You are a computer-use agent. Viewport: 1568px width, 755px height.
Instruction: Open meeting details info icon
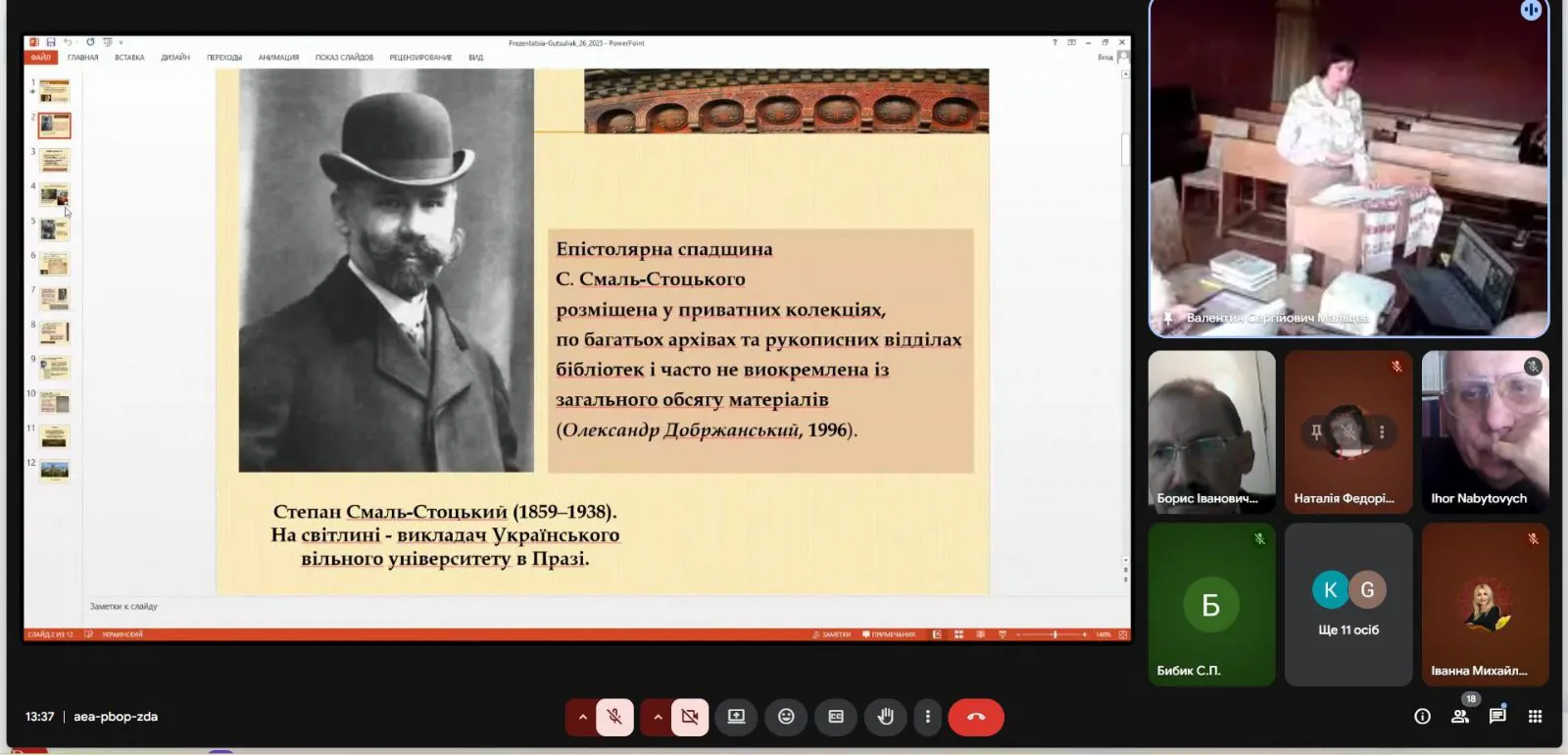coord(1422,717)
